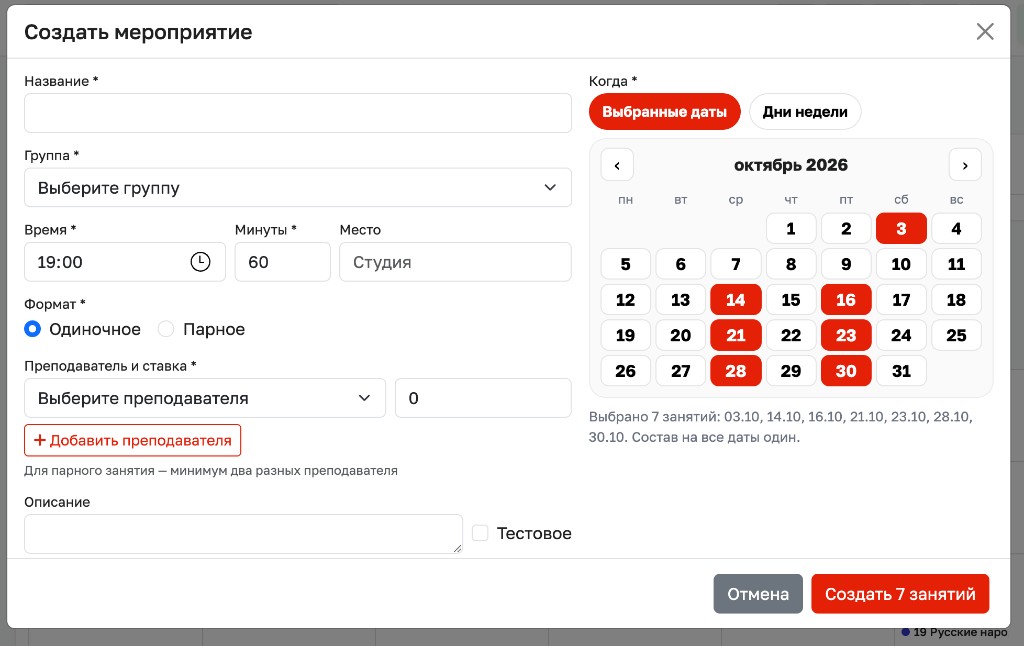Select October 22 in calendar
The image size is (1024, 646).
[x=791, y=335]
